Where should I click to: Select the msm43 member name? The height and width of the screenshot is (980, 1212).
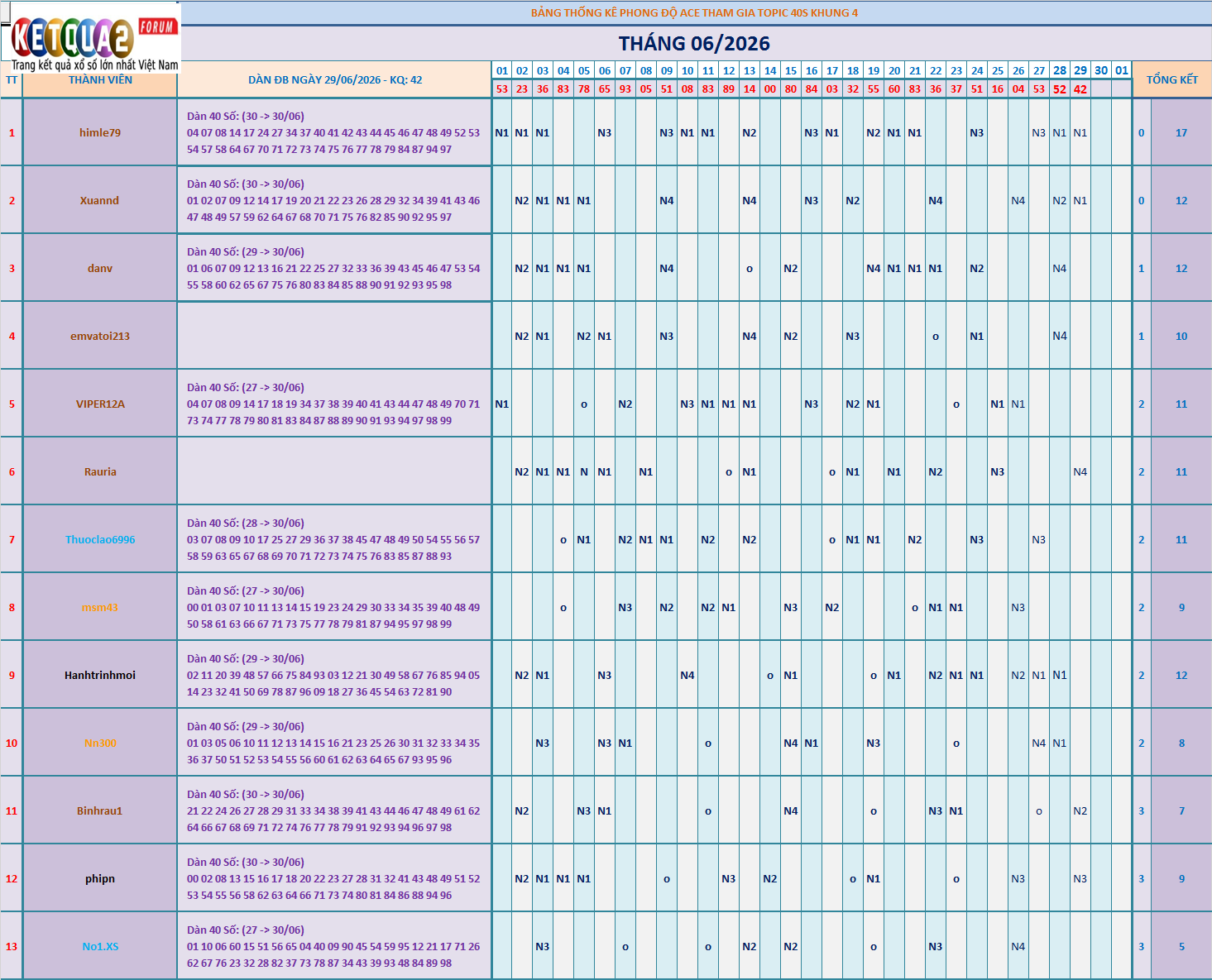point(100,607)
